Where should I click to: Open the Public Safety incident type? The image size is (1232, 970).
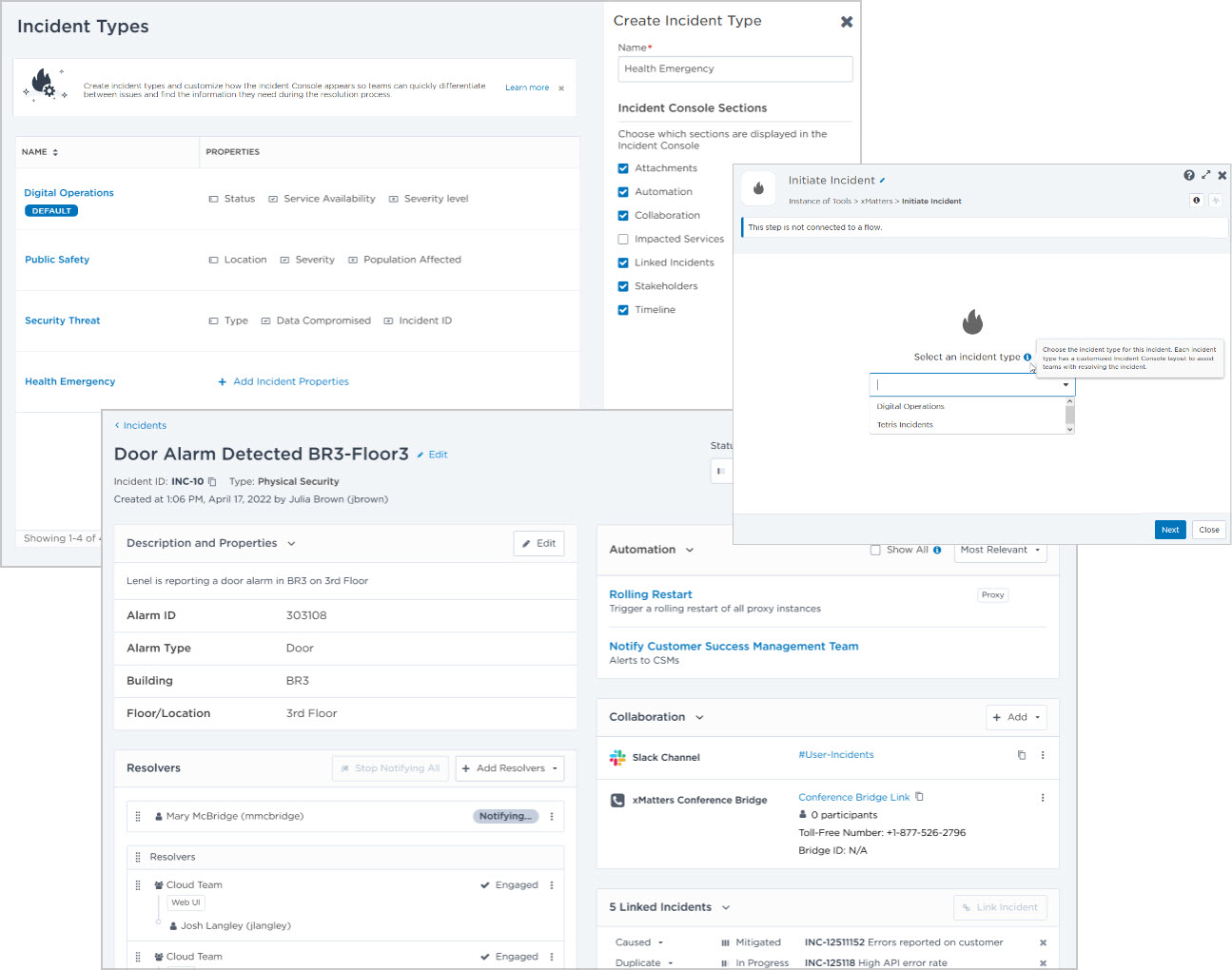point(57,260)
